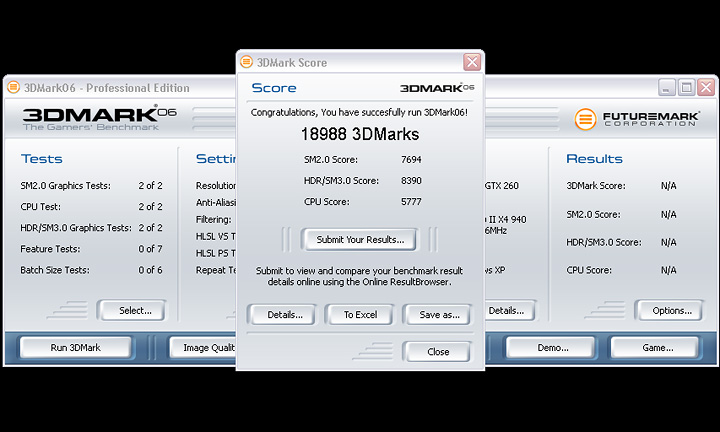Click the 'Score' heading in the dialog

point(274,88)
